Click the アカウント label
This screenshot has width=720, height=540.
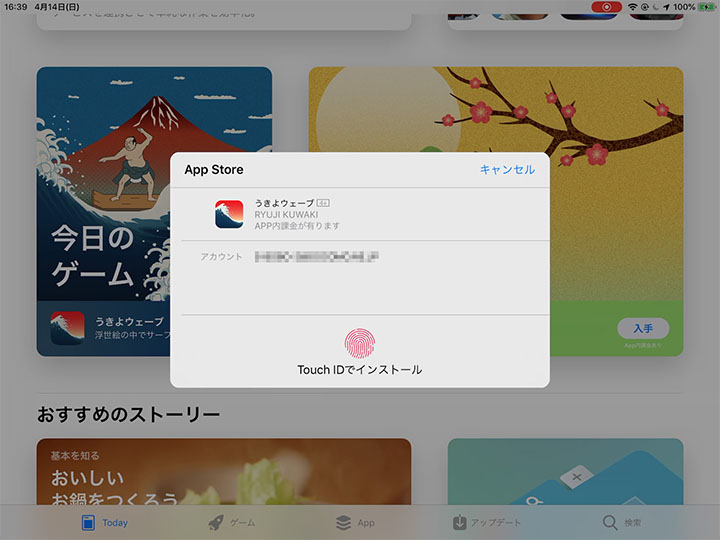pos(221,257)
